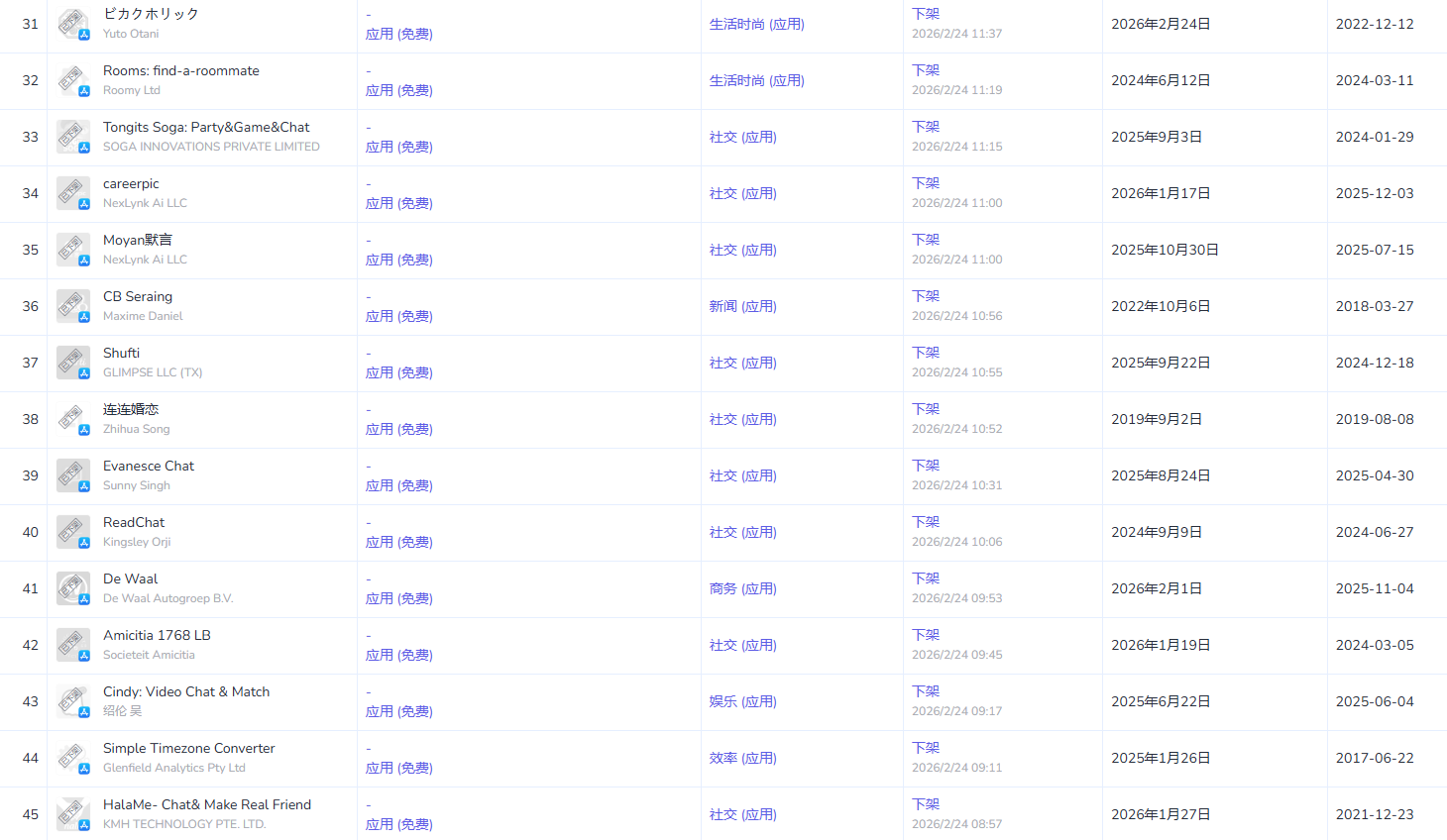Click the careerpic app icon
Image resolution: width=1447 pixels, height=840 pixels.
[x=73, y=193]
